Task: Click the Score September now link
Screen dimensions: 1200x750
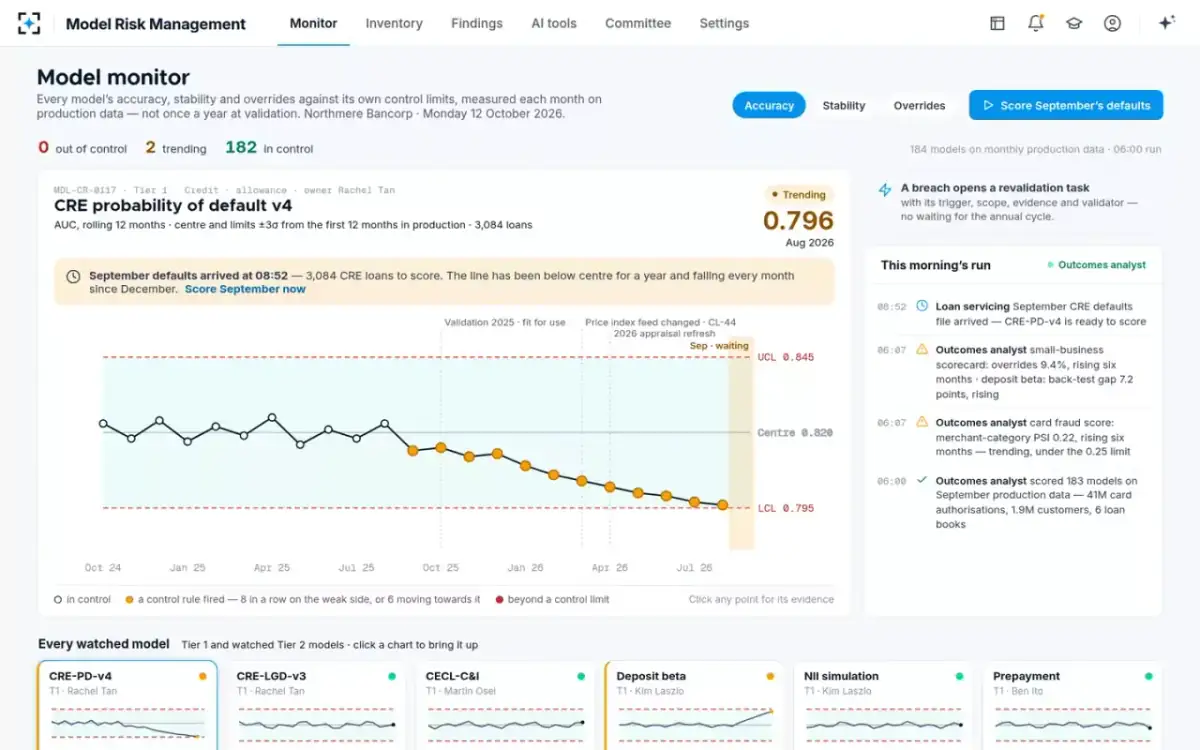Action: (245, 289)
